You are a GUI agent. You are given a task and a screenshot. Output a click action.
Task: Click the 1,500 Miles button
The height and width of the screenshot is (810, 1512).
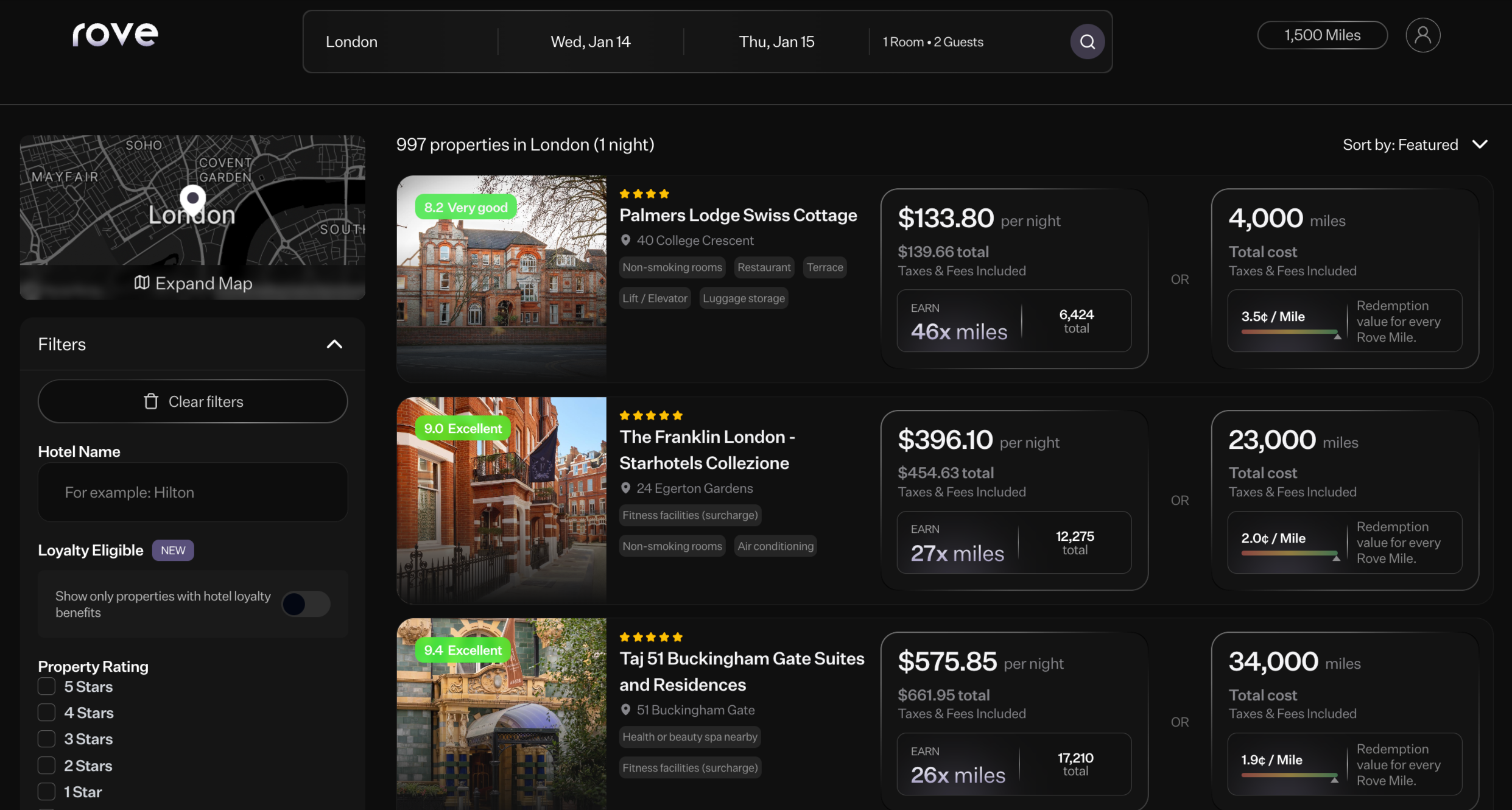click(x=1322, y=35)
